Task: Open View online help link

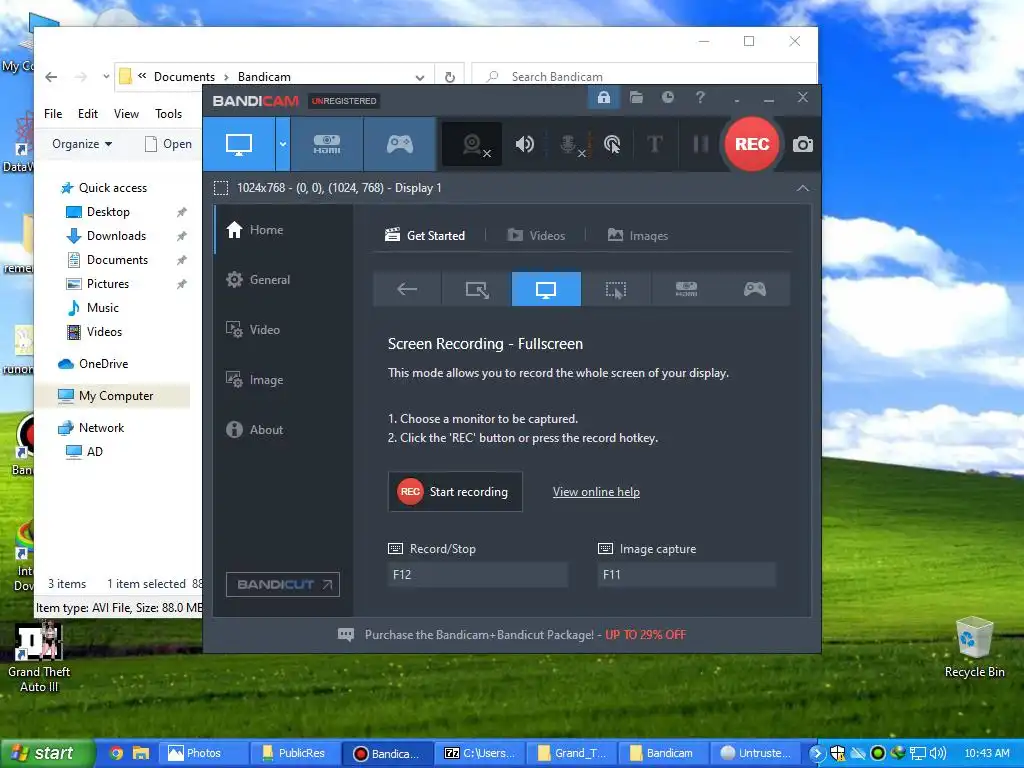Action: (x=596, y=492)
